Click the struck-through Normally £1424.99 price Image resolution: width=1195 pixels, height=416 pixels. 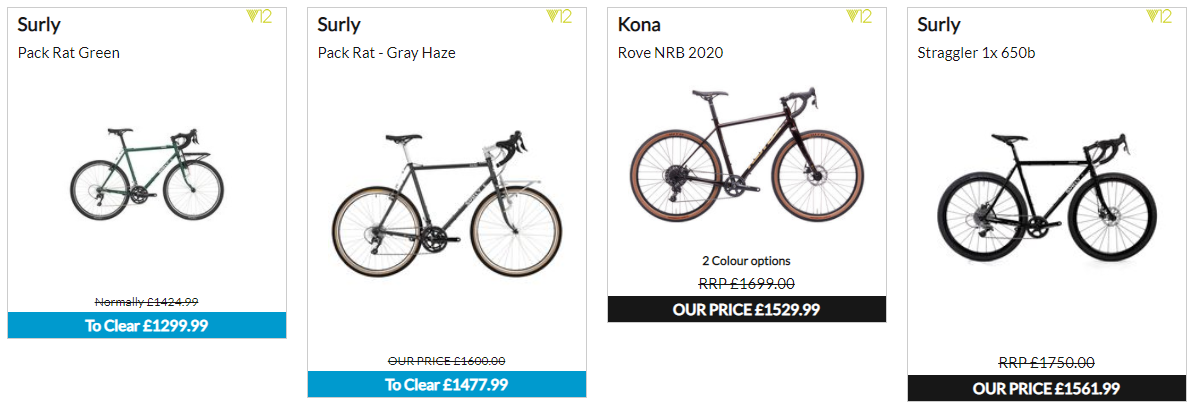pyautogui.click(x=147, y=302)
